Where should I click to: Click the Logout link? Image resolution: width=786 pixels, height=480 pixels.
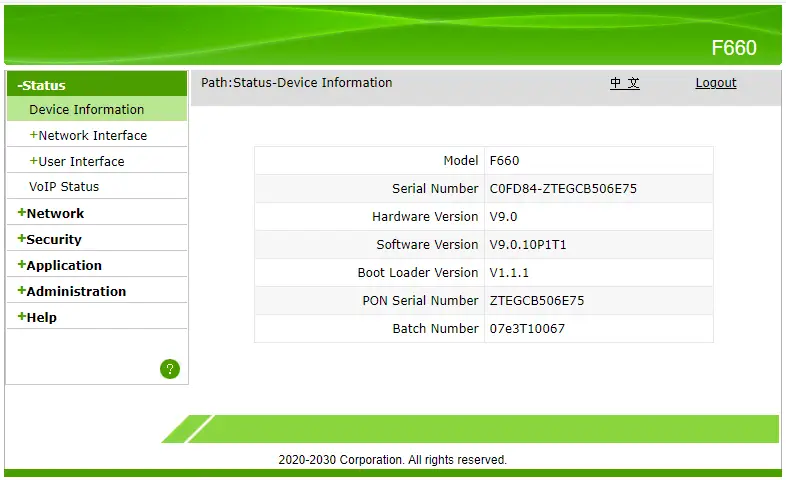716,83
